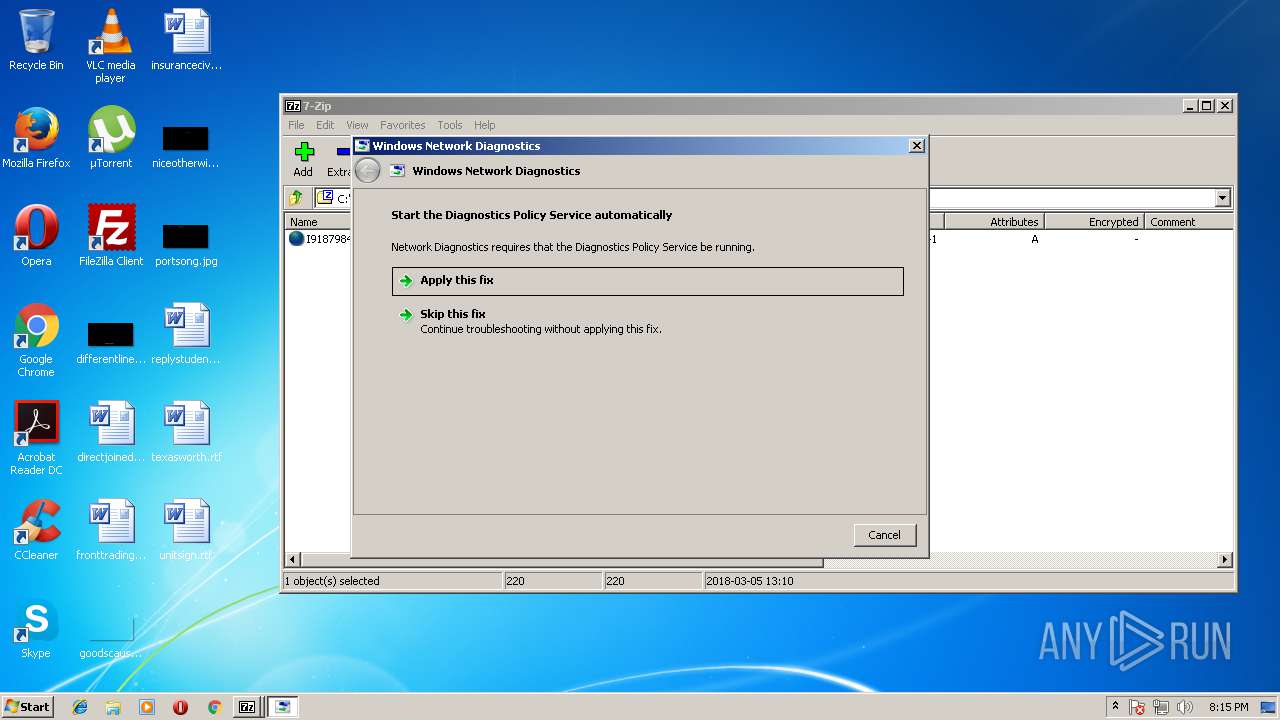This screenshot has height=720, width=1280.
Task: Click the Cancel button in diagnostics dialog
Action: (x=885, y=535)
